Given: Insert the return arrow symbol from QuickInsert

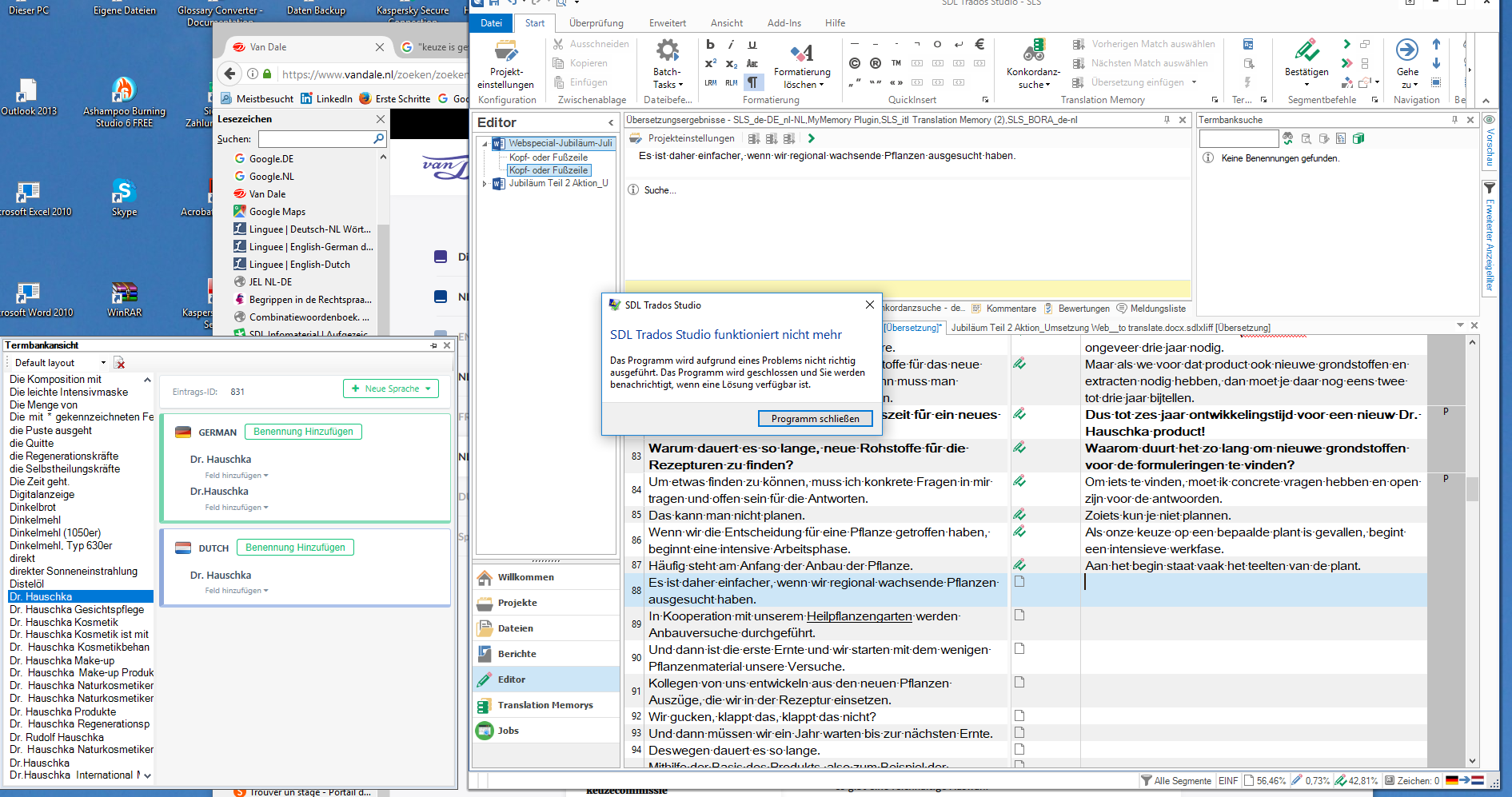Looking at the screenshot, I should click(959, 44).
